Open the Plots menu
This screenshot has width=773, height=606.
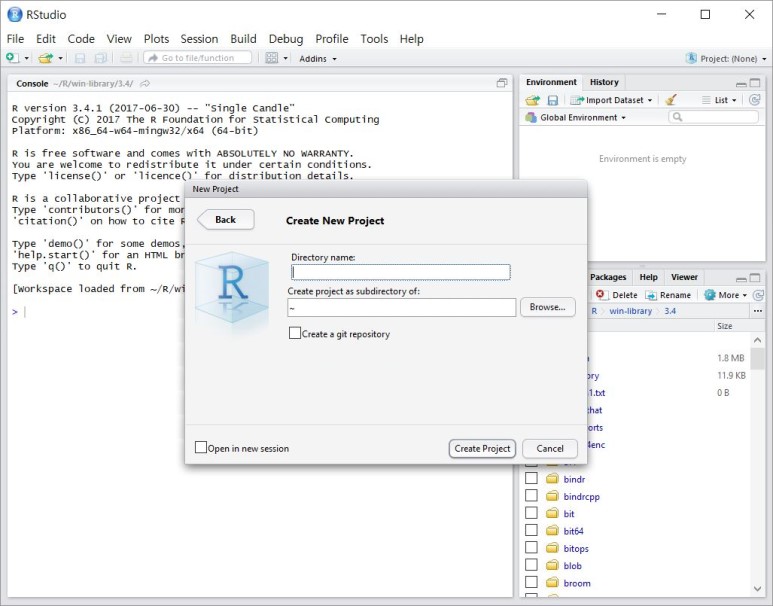pos(156,39)
